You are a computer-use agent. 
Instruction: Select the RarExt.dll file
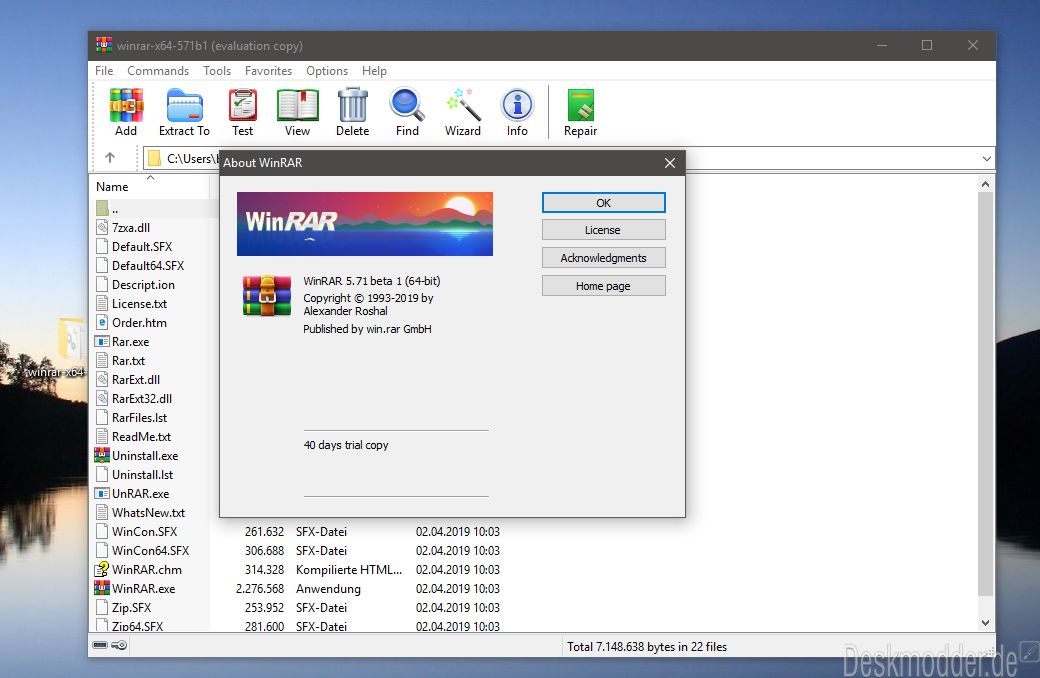point(136,380)
